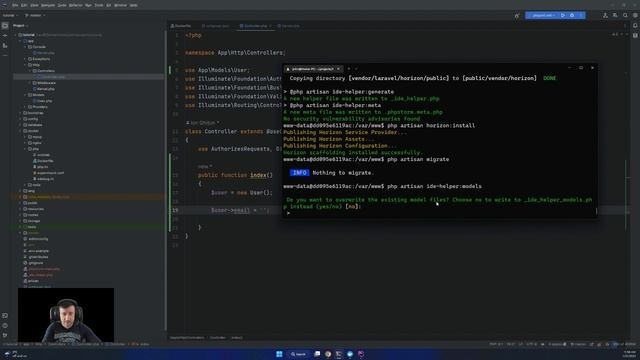Open the run configuration dropdown
640x360 pixels.
click(x=543, y=16)
